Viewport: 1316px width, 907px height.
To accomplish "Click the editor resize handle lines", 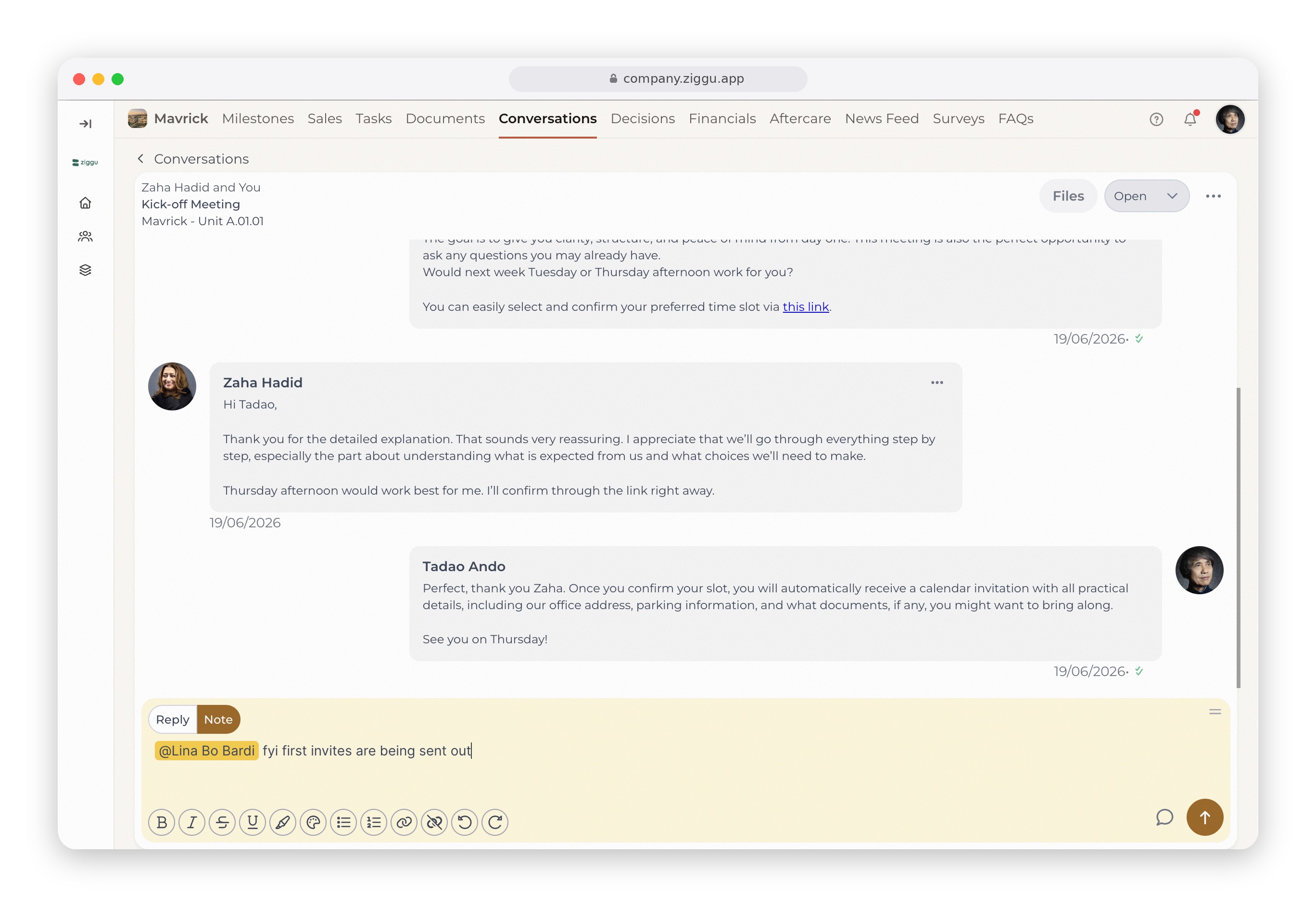I will (1215, 712).
